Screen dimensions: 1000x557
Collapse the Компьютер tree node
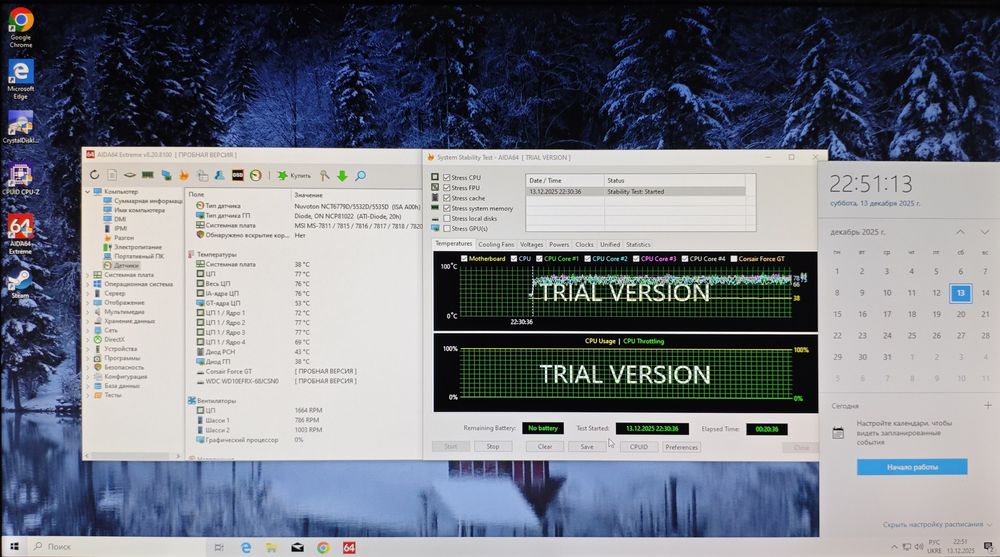tap(88, 191)
